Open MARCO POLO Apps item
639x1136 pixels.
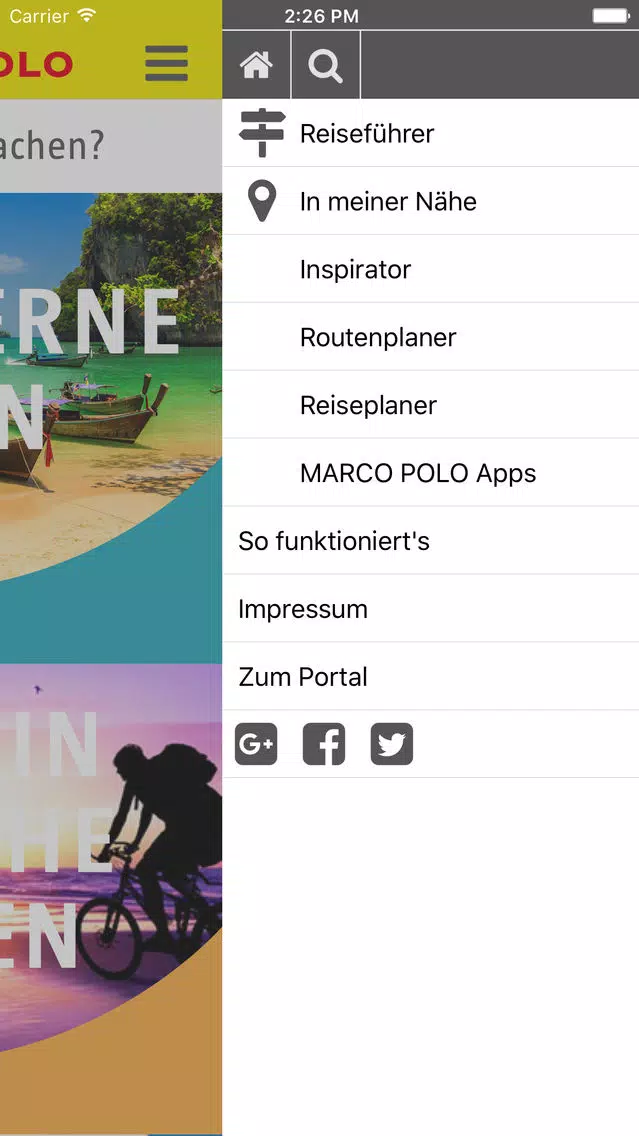431,473
